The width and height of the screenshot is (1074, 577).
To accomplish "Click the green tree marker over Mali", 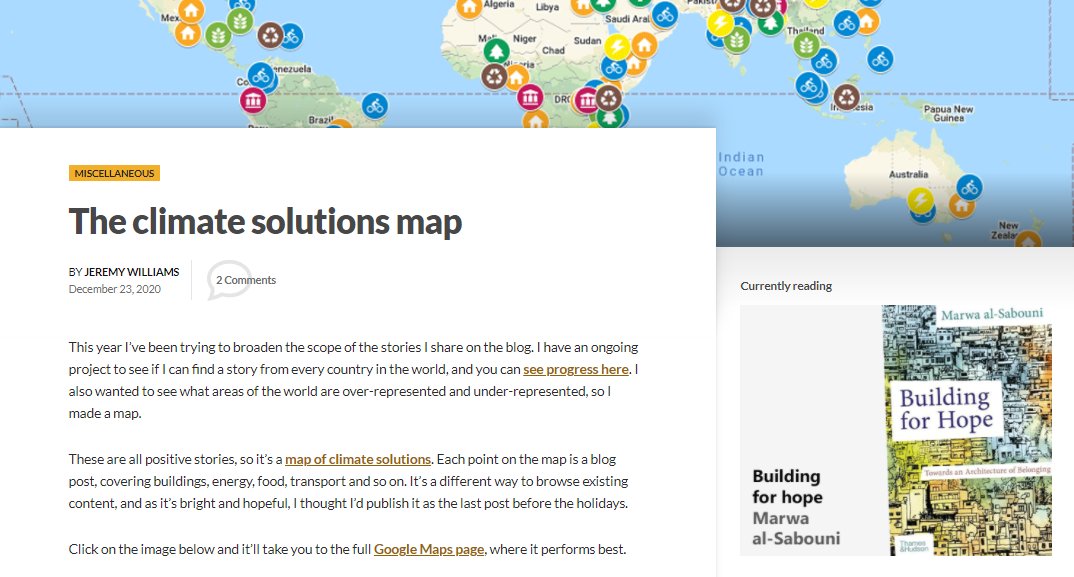I will coord(496,51).
